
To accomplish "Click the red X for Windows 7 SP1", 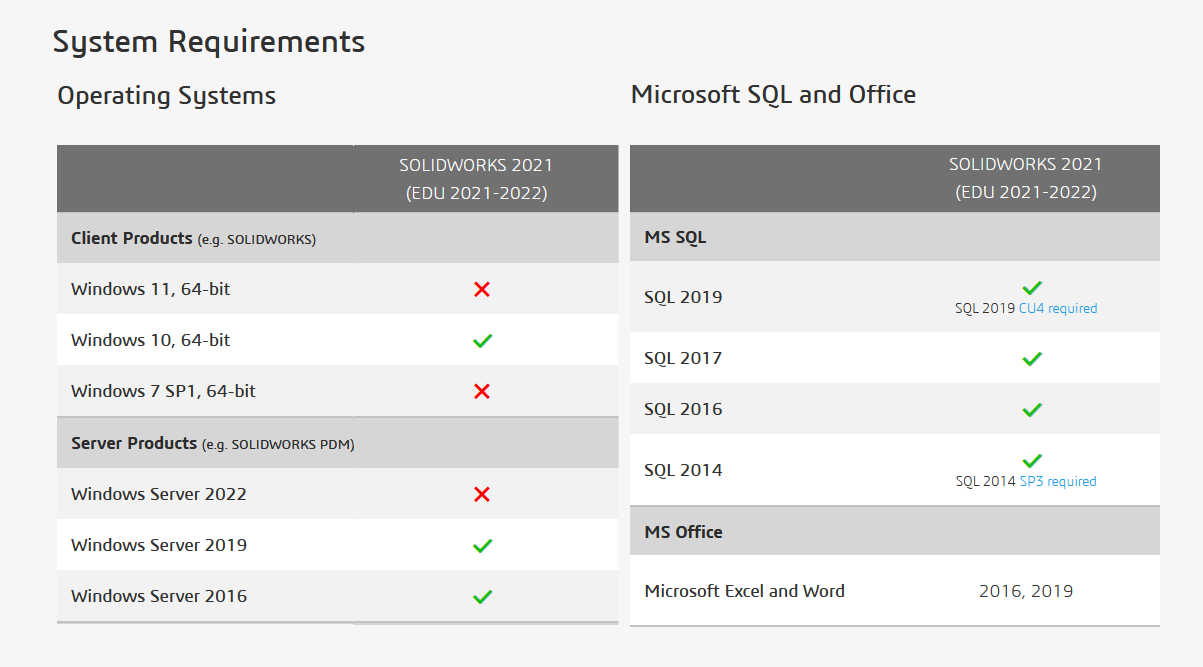I will [x=482, y=391].
